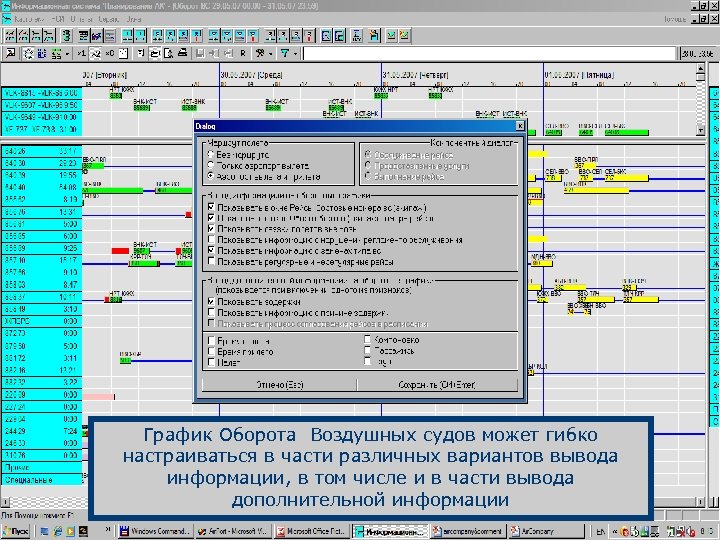The width and height of the screenshot is (720, 540).
Task: Click the greyed-out floppy disk save icon
Action: [200, 54]
